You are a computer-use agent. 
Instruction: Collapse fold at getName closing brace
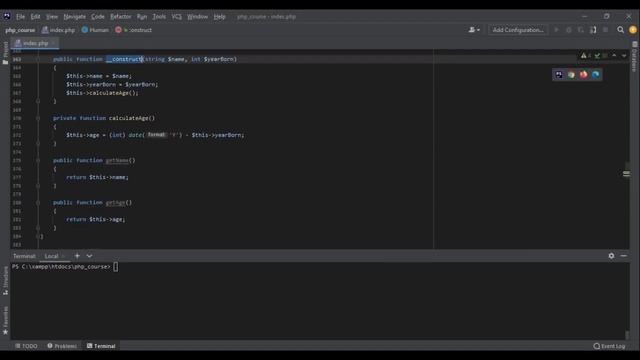tap(38, 186)
